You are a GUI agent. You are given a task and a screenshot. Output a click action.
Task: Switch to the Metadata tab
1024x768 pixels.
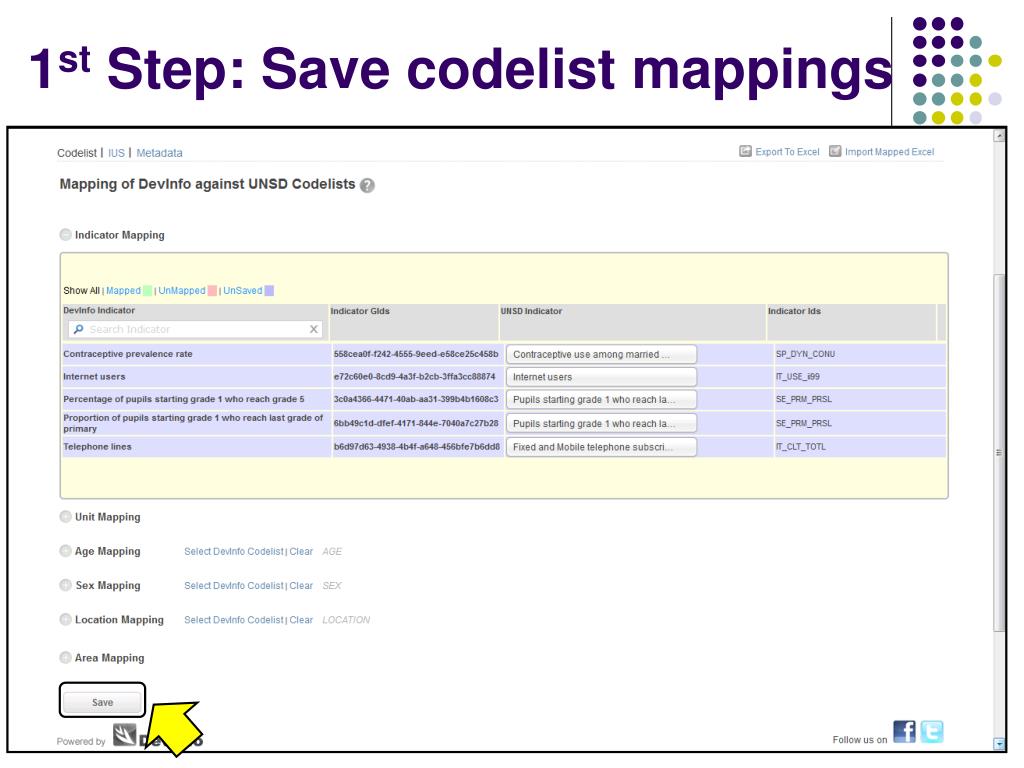(159, 153)
